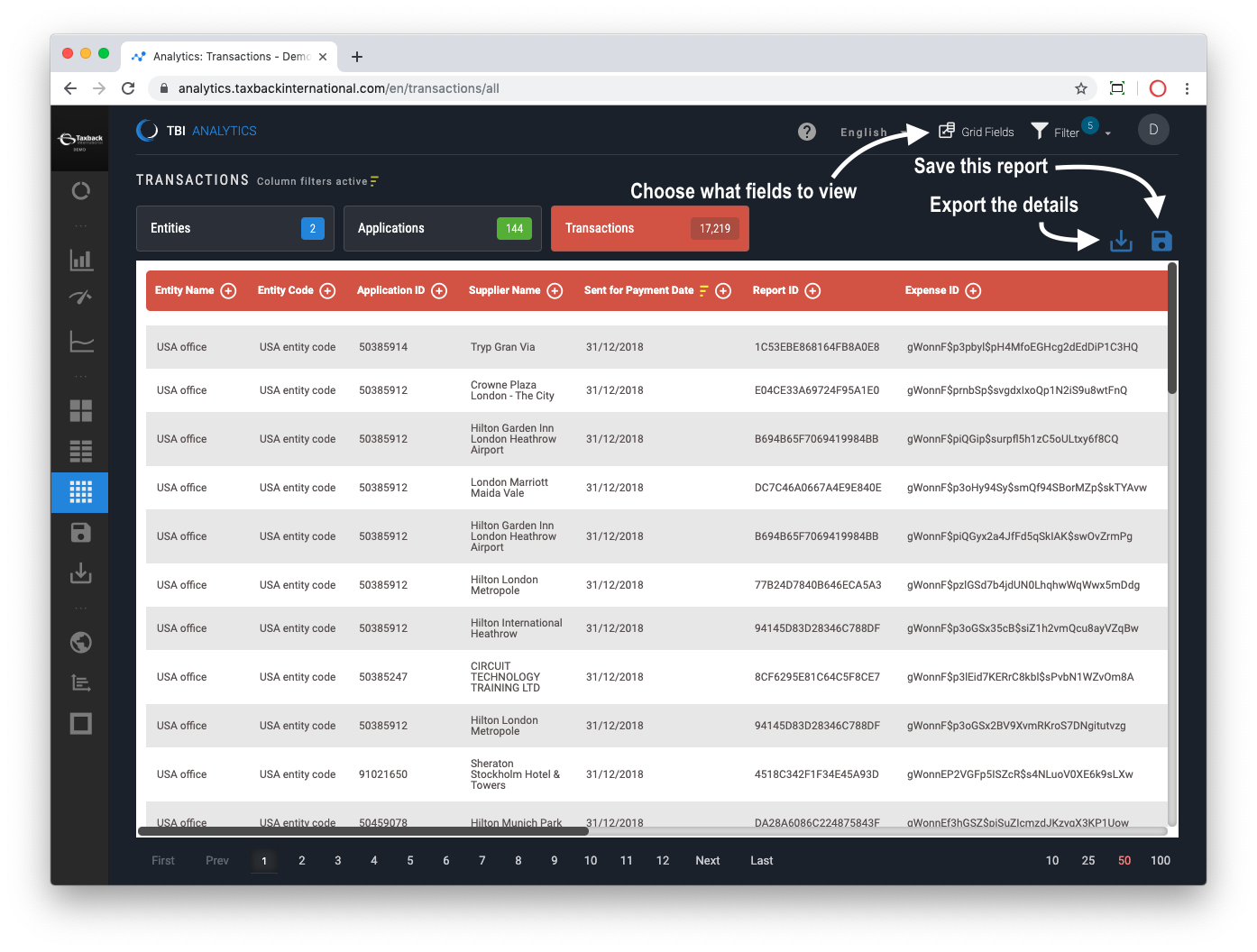This screenshot has height=952, width=1257.
Task: Click Application ID cell 50385914
Action: [383, 347]
